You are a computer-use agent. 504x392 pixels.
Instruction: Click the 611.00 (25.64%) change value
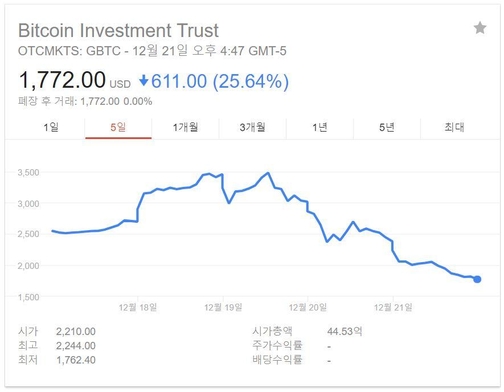pos(220,81)
